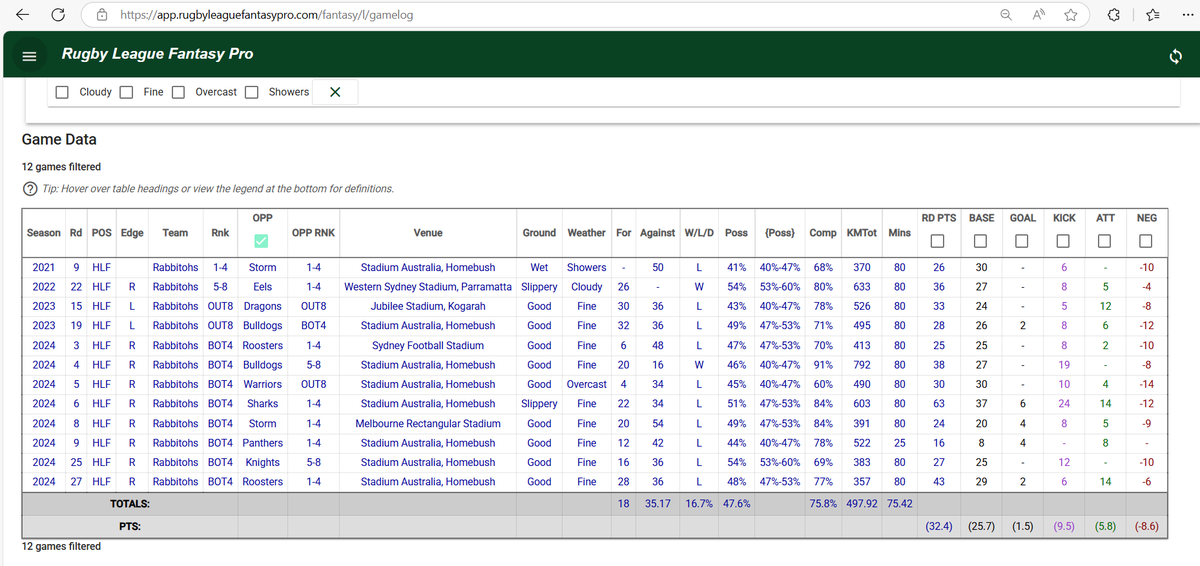1200x566 pixels.
Task: Click the 497.92 KMTot total
Action: pyautogui.click(x=860, y=504)
